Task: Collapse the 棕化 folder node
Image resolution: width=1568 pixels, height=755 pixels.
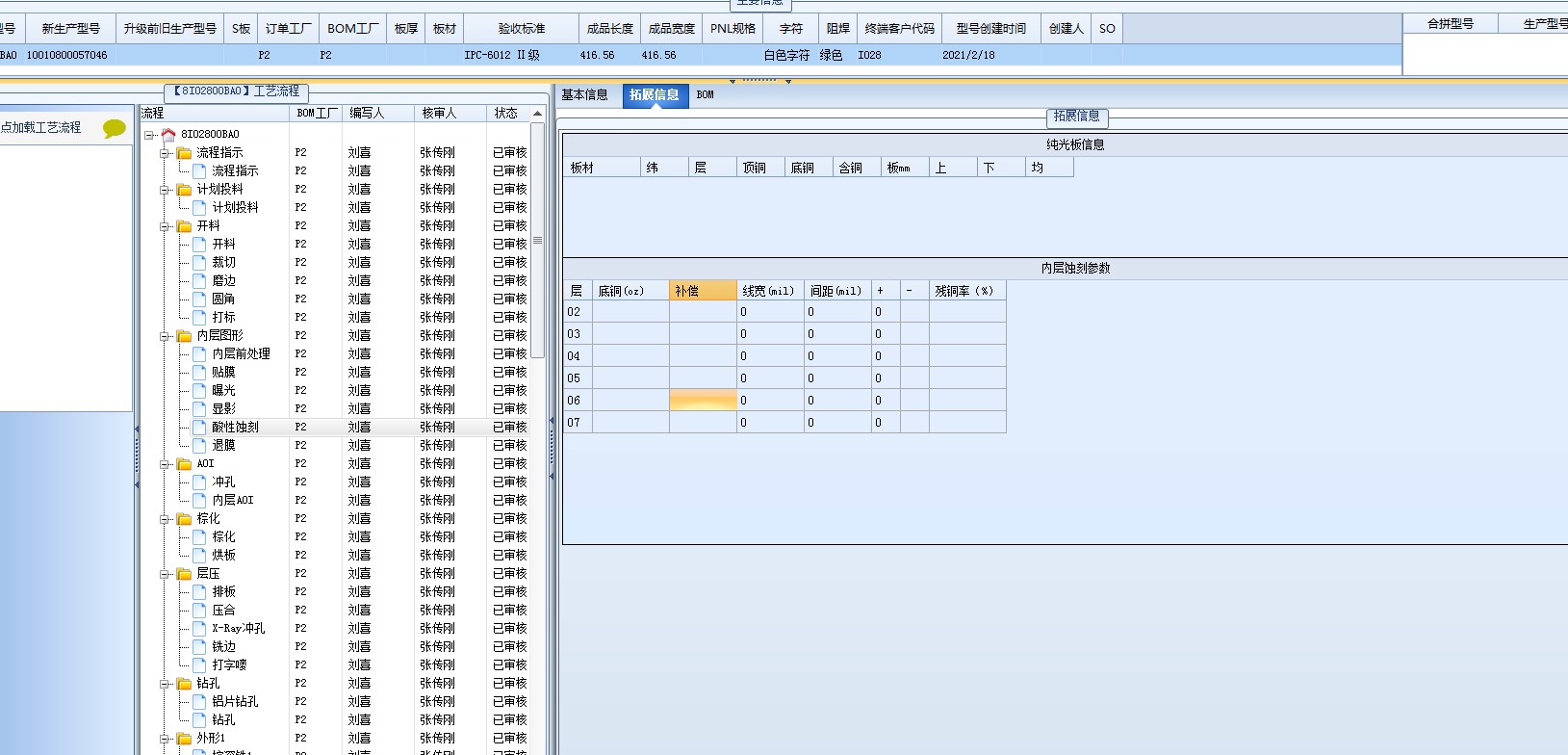Action: pyautogui.click(x=165, y=519)
